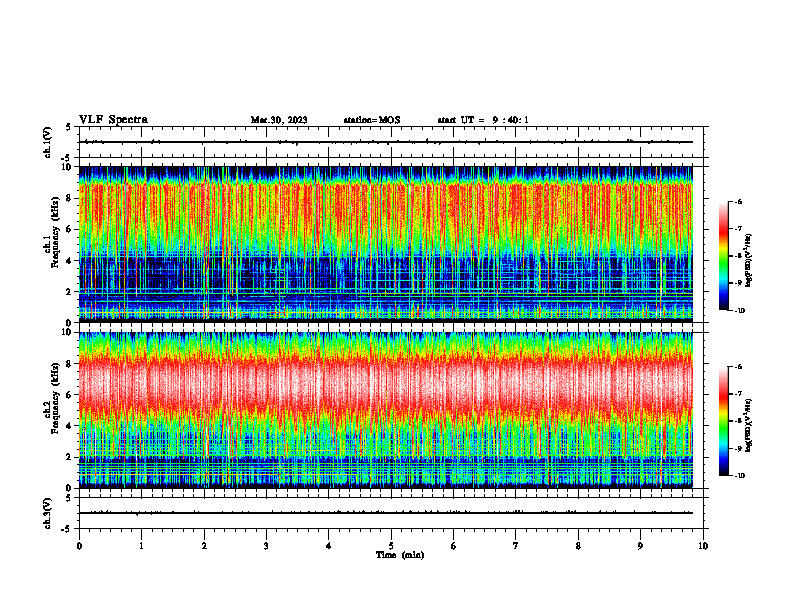Click the "ch.1(V)" waveform axis label
792x612 pixels.
(48, 142)
